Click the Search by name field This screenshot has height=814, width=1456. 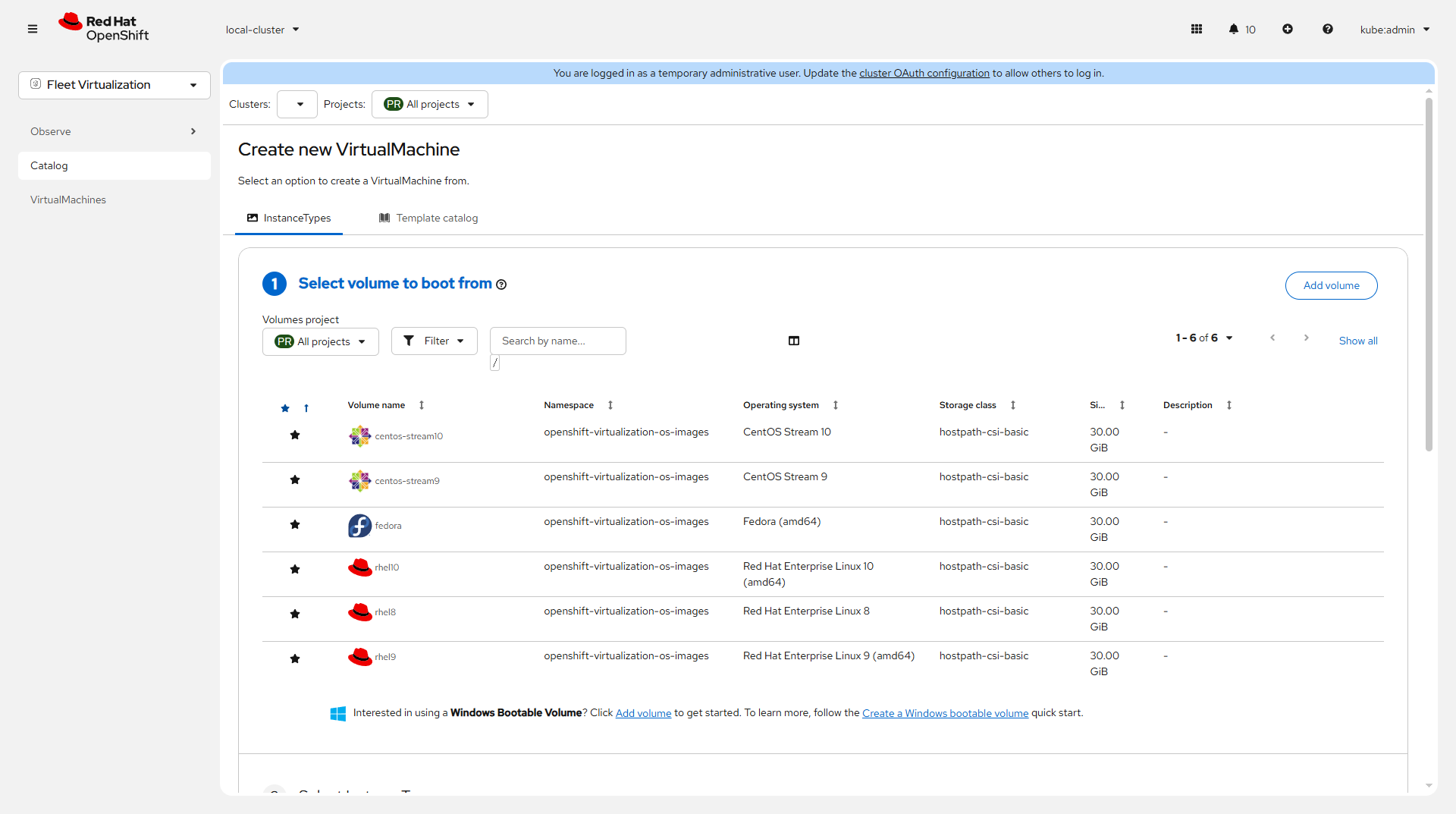click(558, 341)
